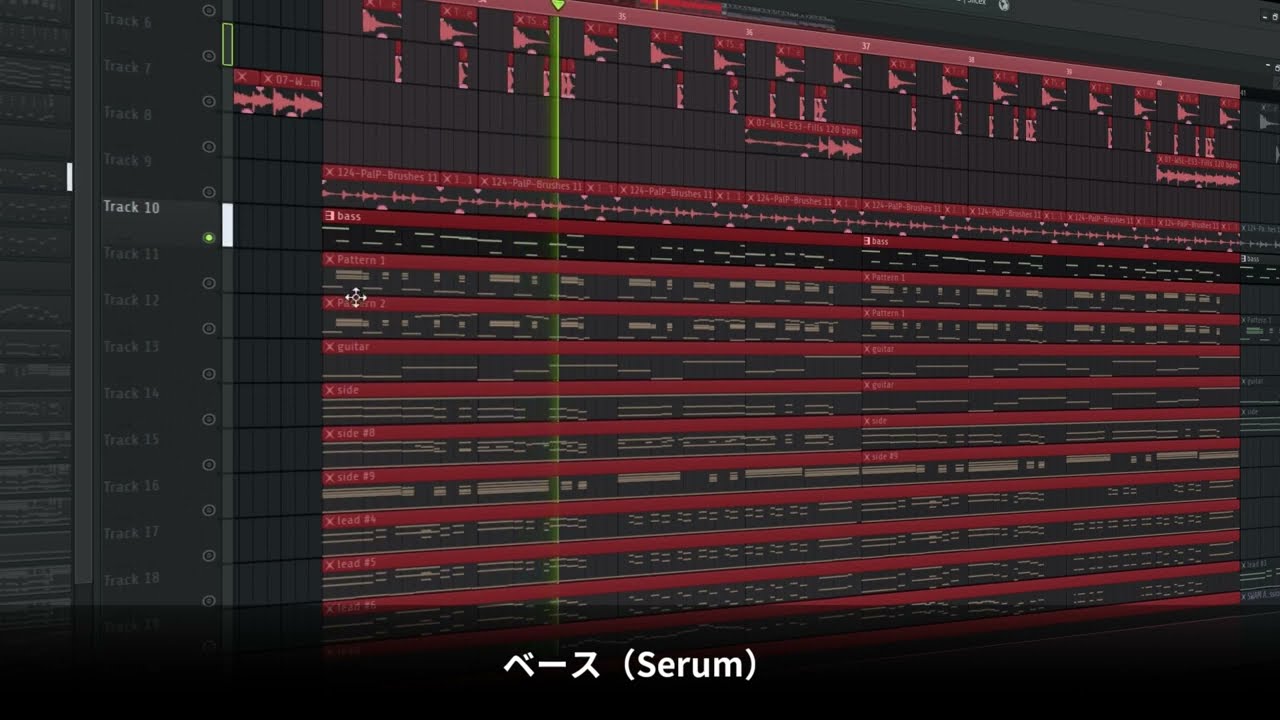The width and height of the screenshot is (1280, 720).
Task: Open the clip menu icon of leftmost Pattern 1 clip
Action: tap(329, 260)
